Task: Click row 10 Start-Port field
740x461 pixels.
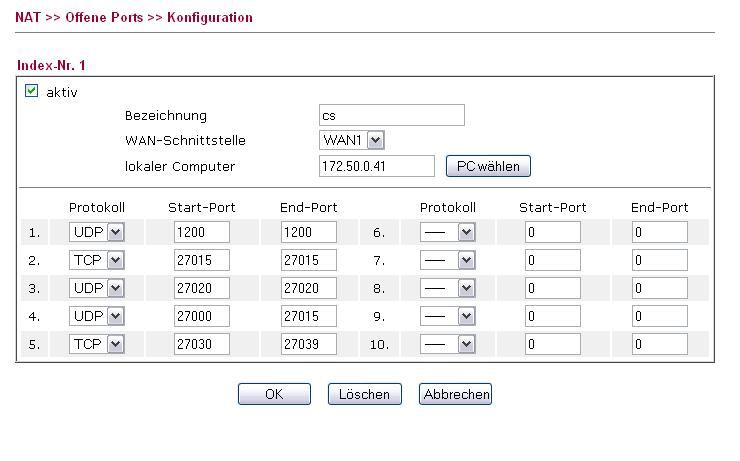Action: click(553, 344)
